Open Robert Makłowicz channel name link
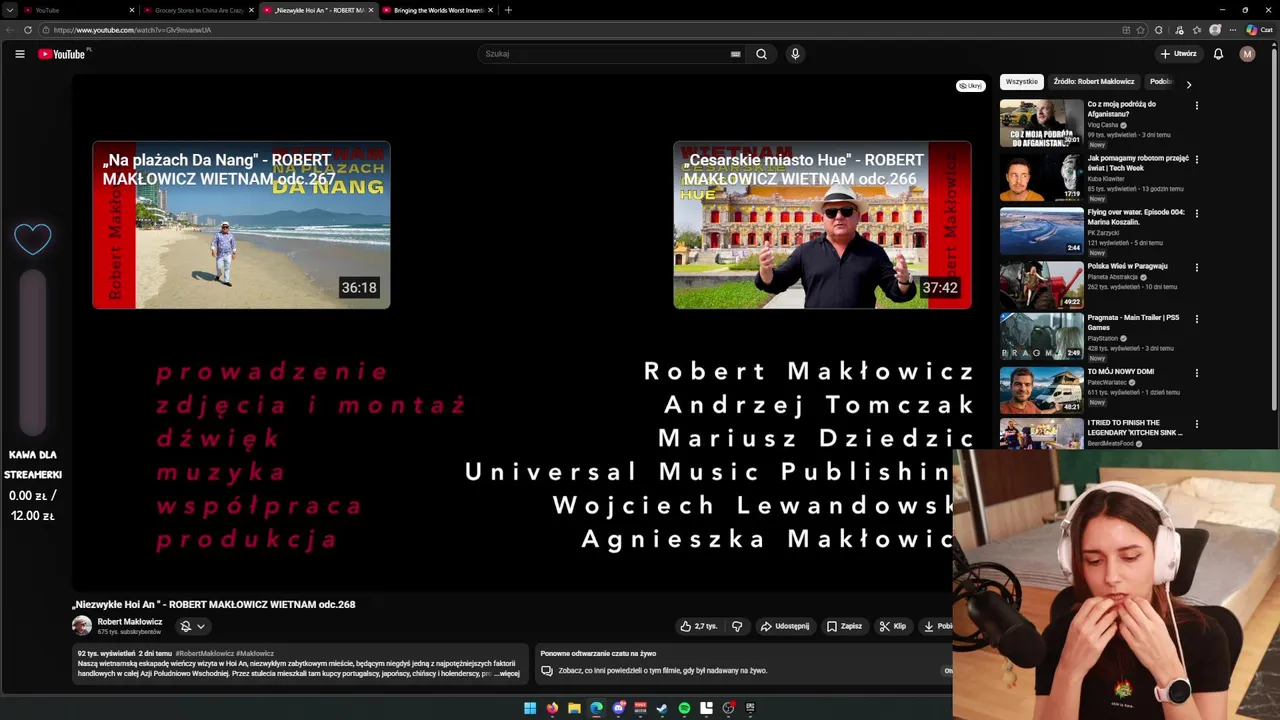 point(130,622)
